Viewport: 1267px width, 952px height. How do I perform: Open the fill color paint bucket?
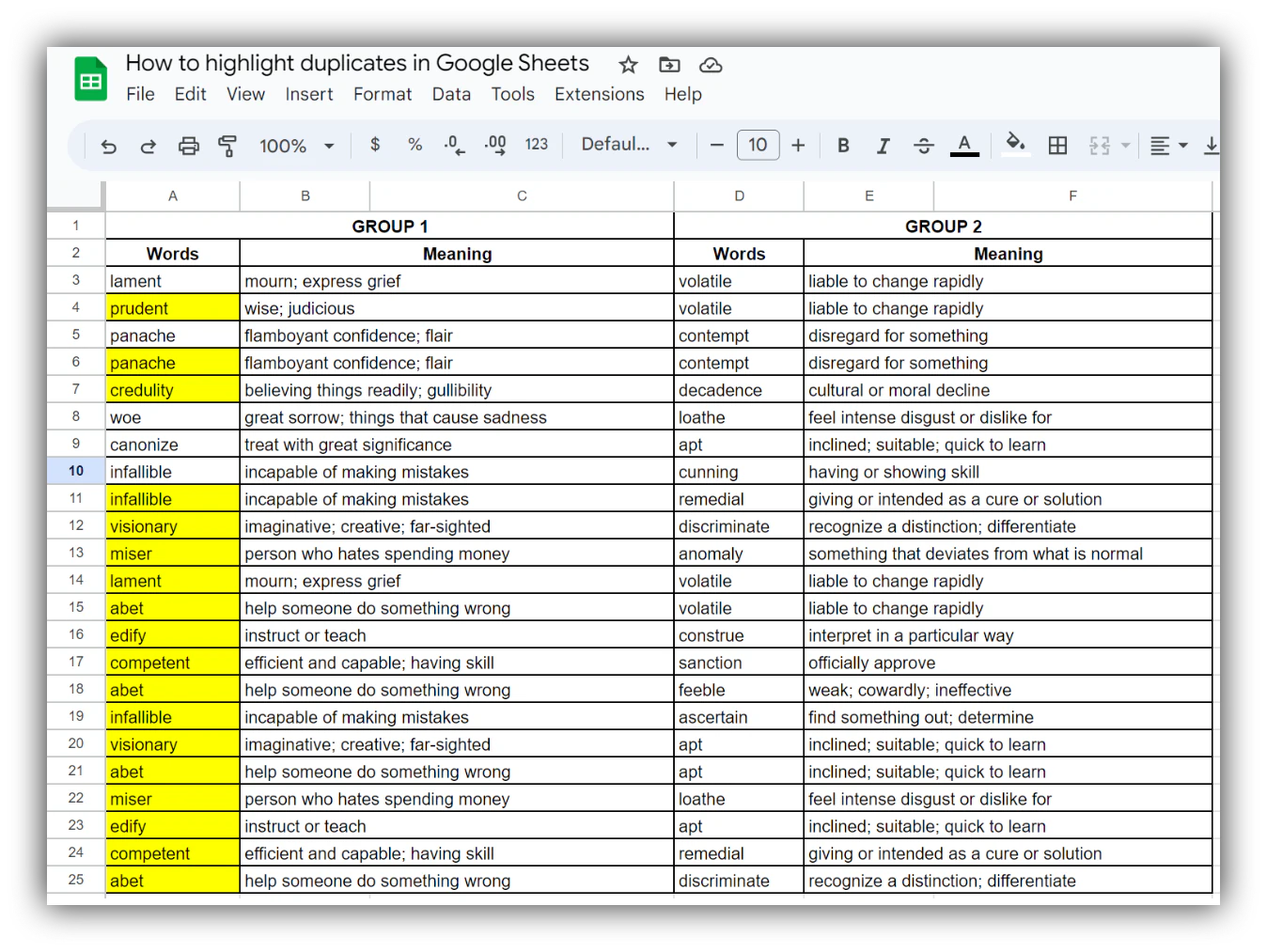[1015, 144]
